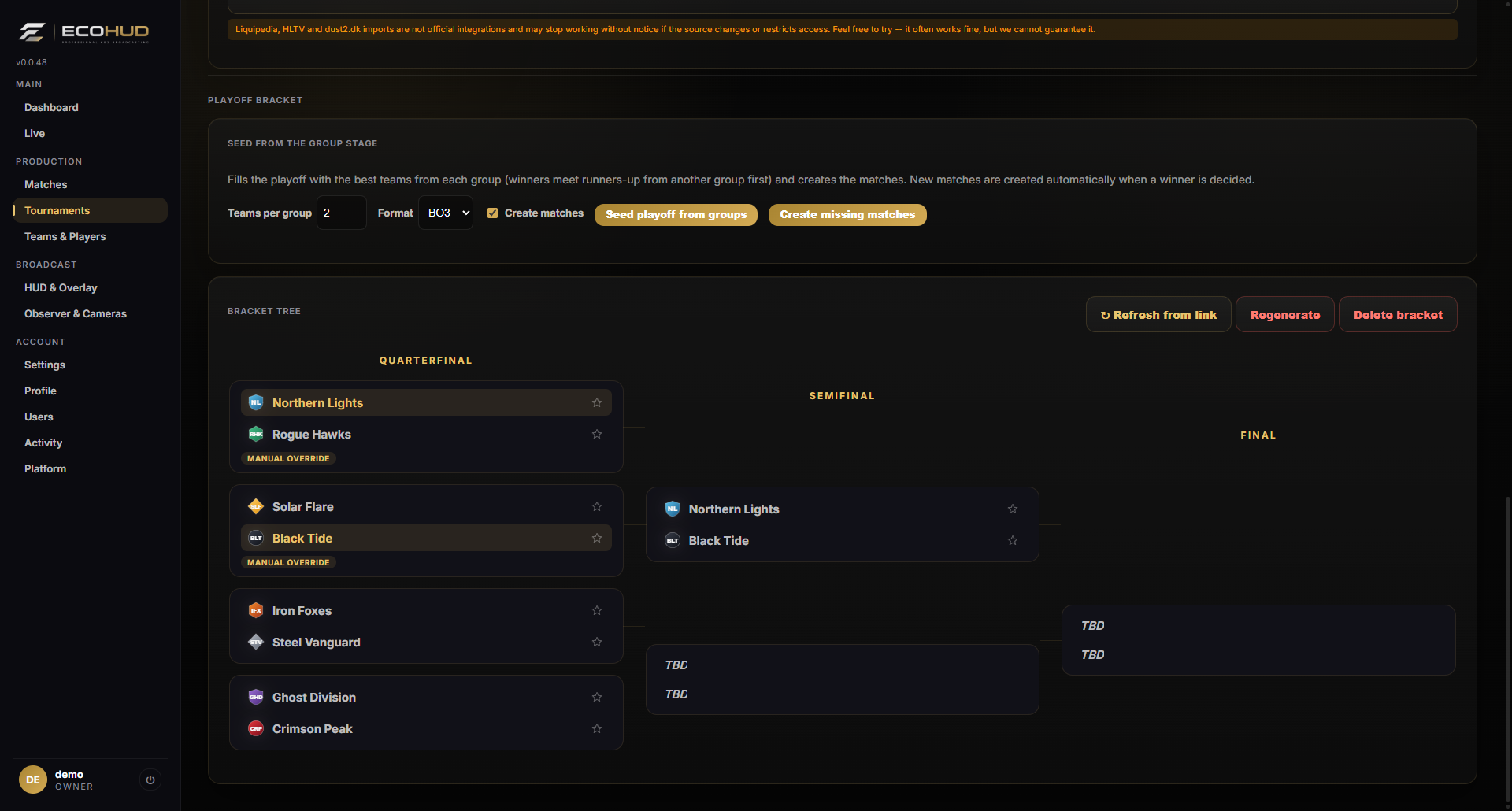
Task: Star Black Tide in the quarterfinal
Action: (x=597, y=538)
